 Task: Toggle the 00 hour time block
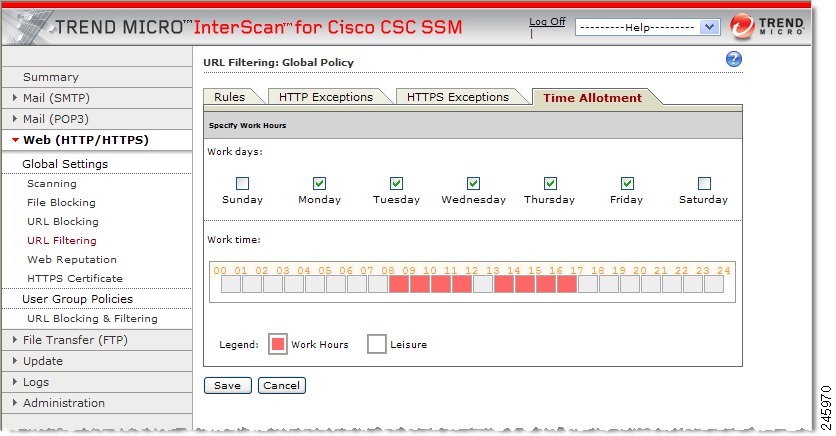[231, 284]
